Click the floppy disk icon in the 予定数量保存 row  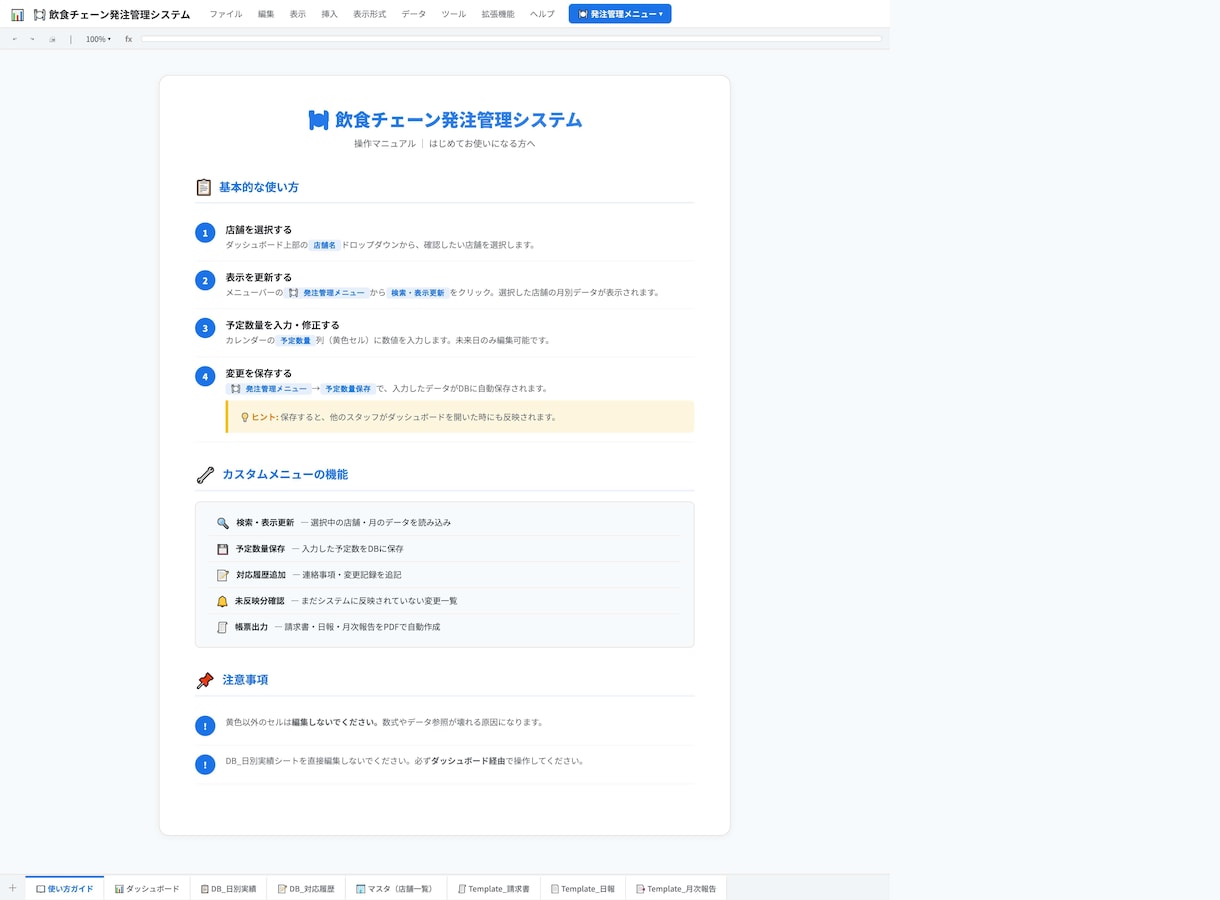[x=223, y=549]
